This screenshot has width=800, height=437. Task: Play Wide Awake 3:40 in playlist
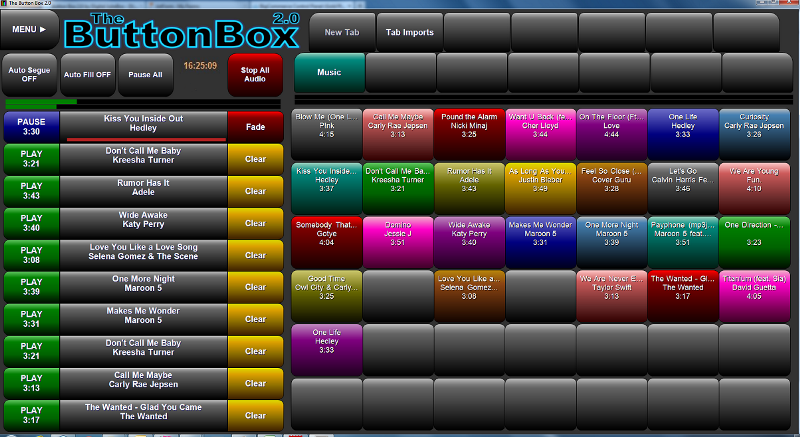31,223
